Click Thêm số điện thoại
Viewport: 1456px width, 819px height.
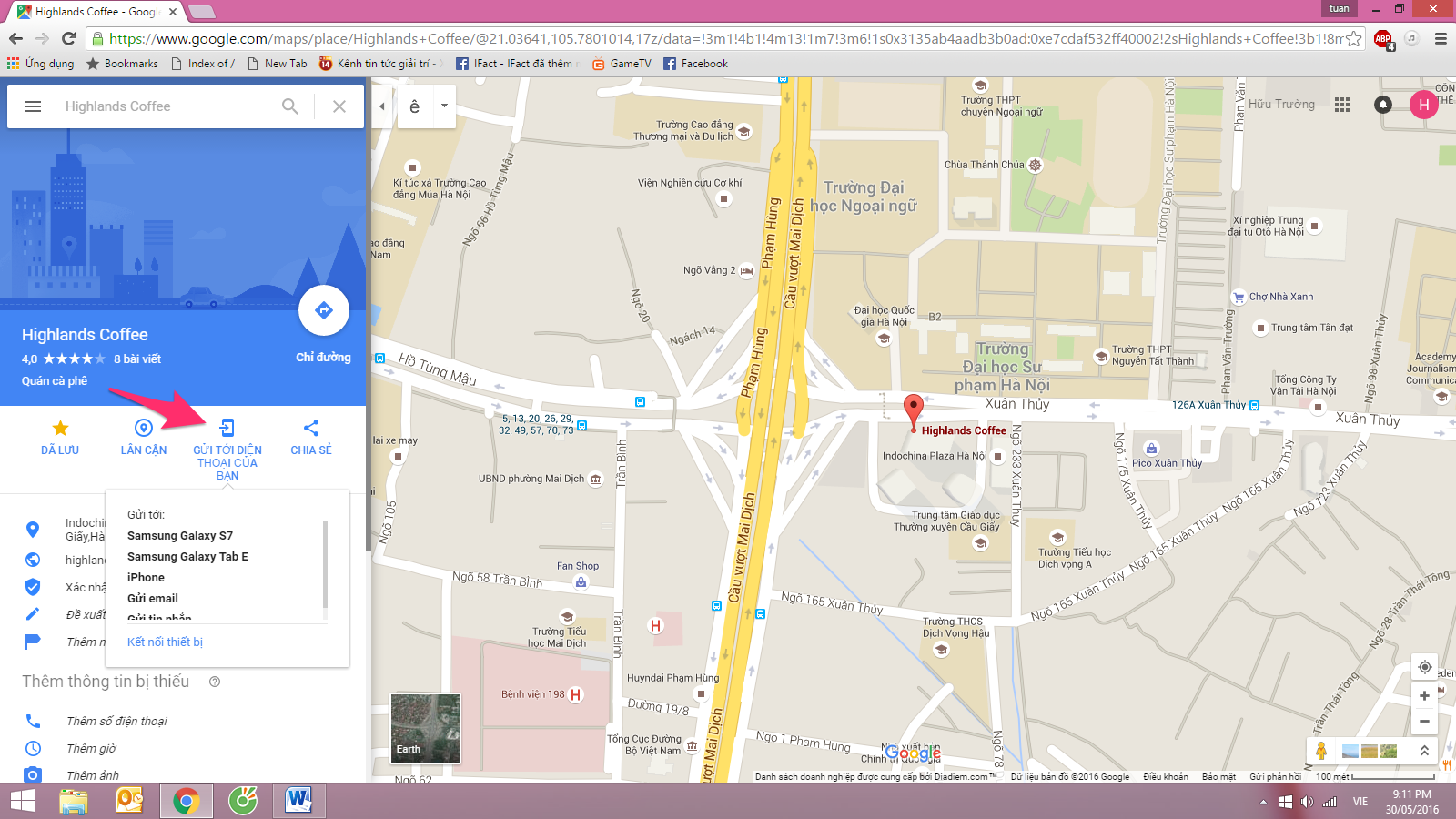(x=116, y=722)
